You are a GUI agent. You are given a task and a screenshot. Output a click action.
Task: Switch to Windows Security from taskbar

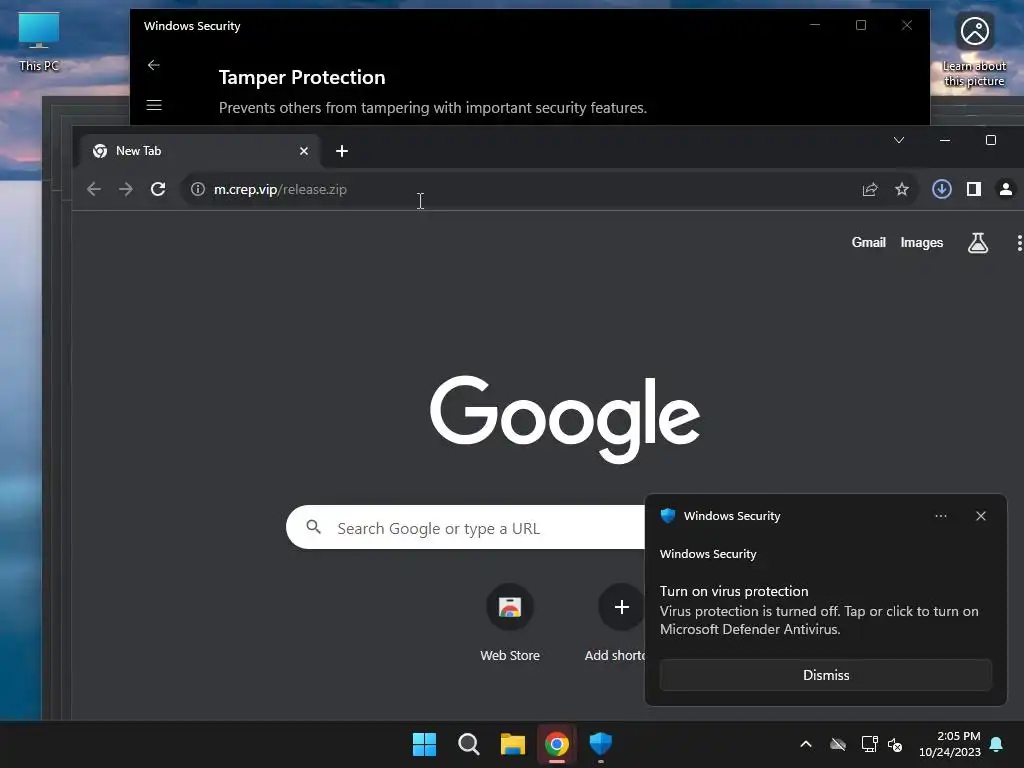click(601, 744)
